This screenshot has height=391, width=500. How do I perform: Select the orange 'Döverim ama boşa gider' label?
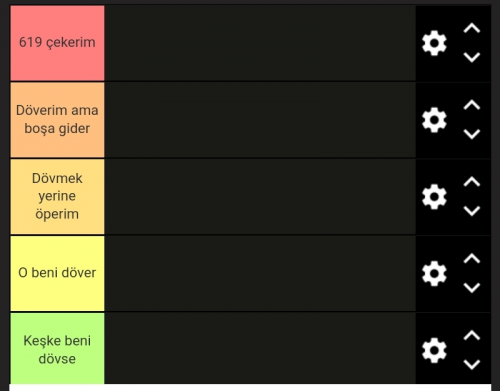click(x=57, y=120)
